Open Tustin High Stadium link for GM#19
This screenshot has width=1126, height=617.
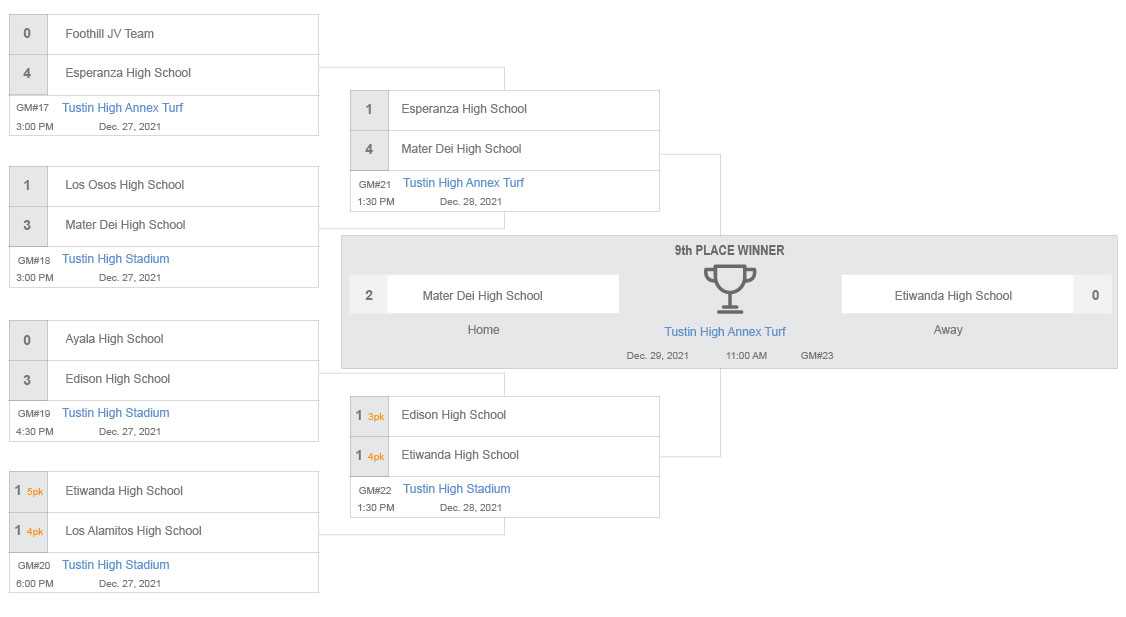(x=116, y=413)
